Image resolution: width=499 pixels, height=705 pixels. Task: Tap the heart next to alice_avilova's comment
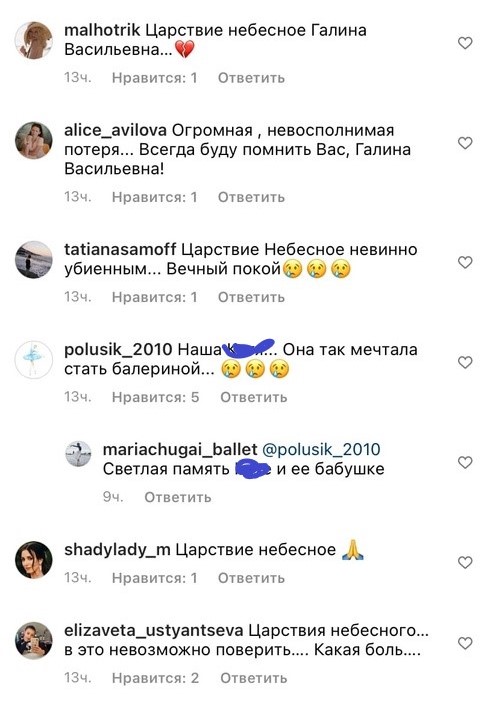point(465,143)
